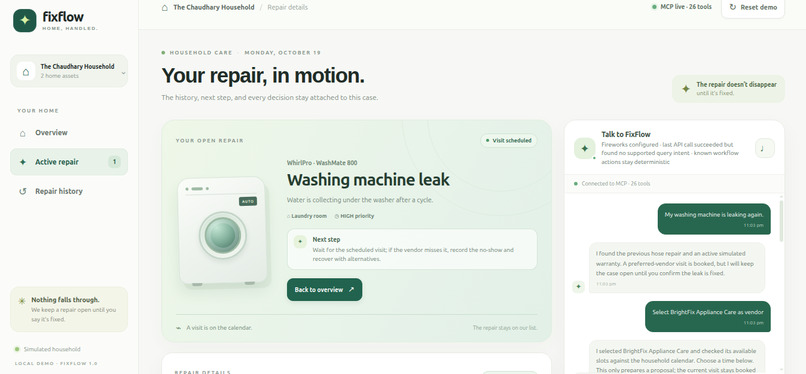Viewport: 806px width, 374px height.
Task: Click the 'I selected BrightFix Appliance Care' reply message
Action: pos(676,357)
